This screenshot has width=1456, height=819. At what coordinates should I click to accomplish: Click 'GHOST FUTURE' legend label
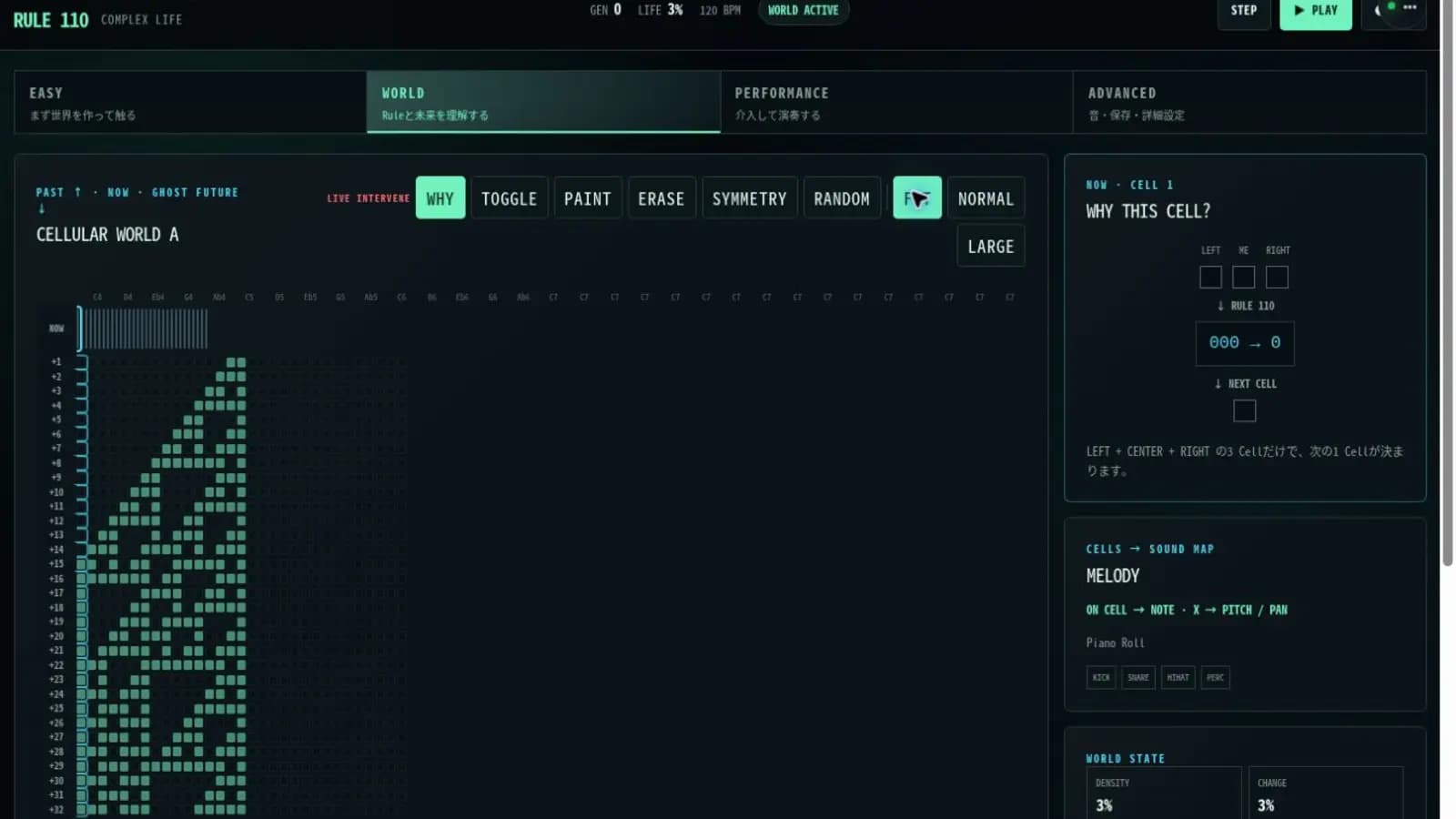(x=195, y=193)
